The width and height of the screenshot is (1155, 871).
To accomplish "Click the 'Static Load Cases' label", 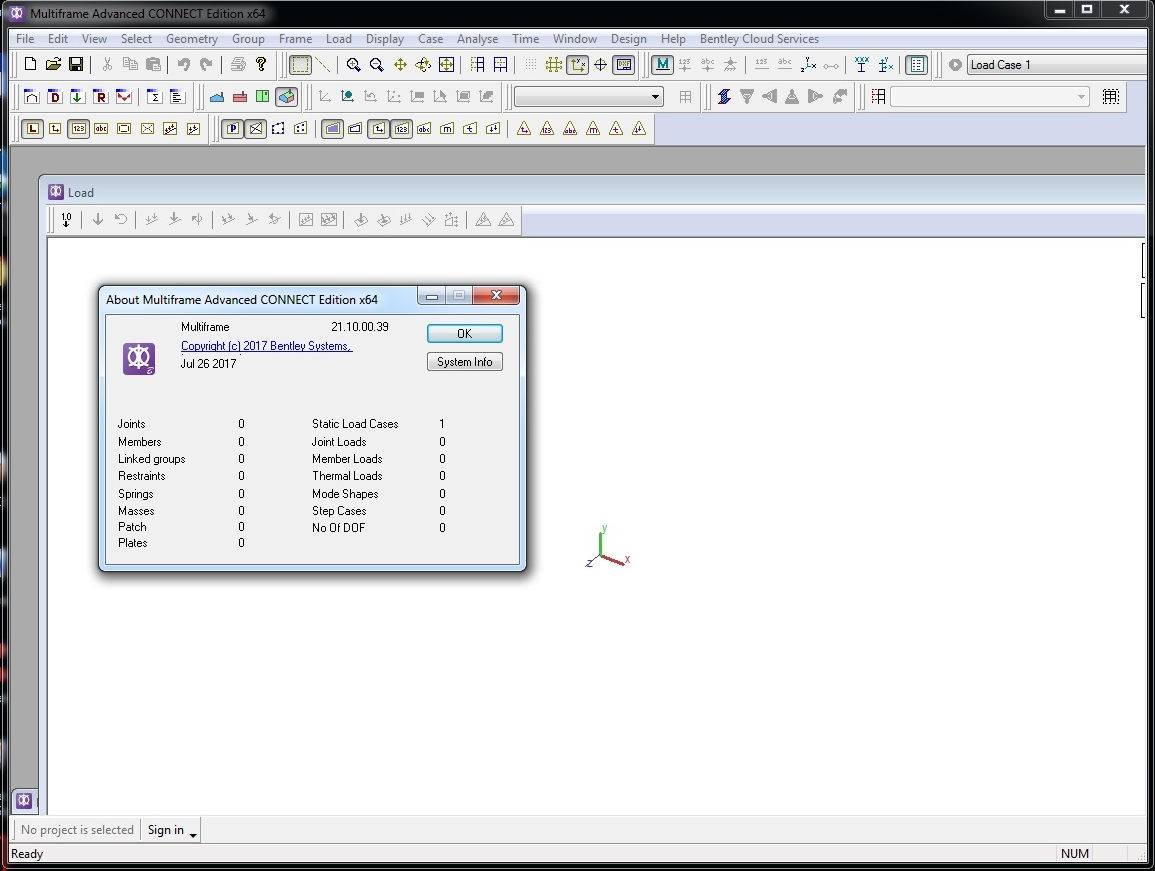I will (x=355, y=424).
